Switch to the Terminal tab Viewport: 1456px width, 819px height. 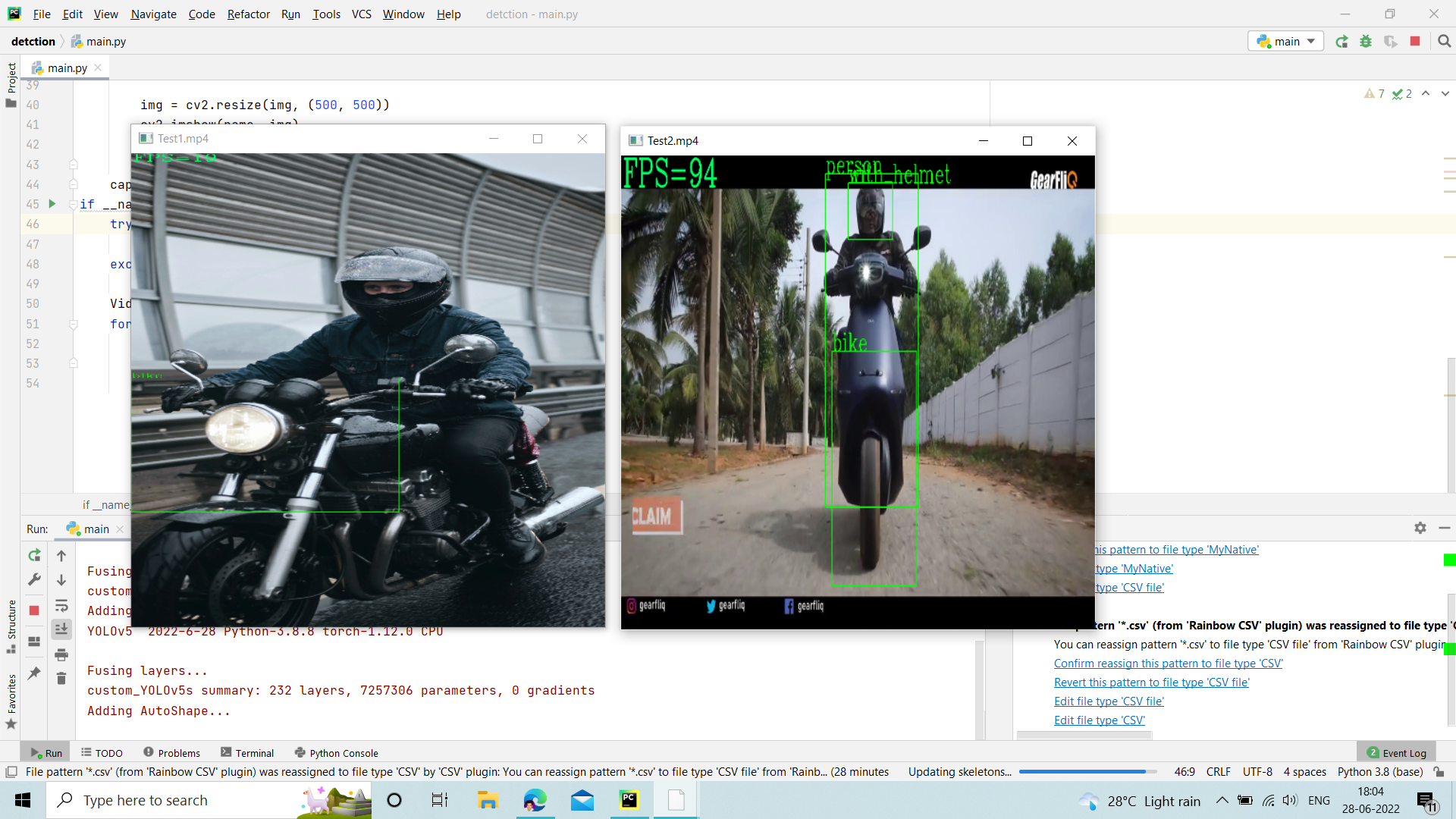pos(247,753)
